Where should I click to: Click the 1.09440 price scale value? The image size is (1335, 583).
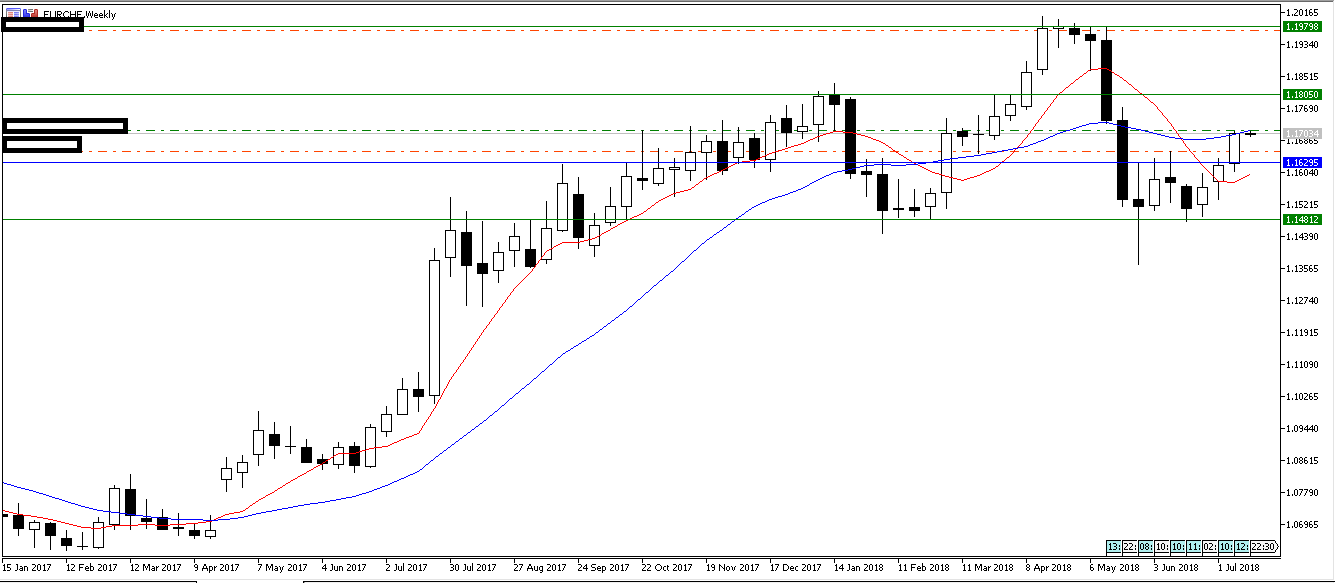pyautogui.click(x=1304, y=429)
